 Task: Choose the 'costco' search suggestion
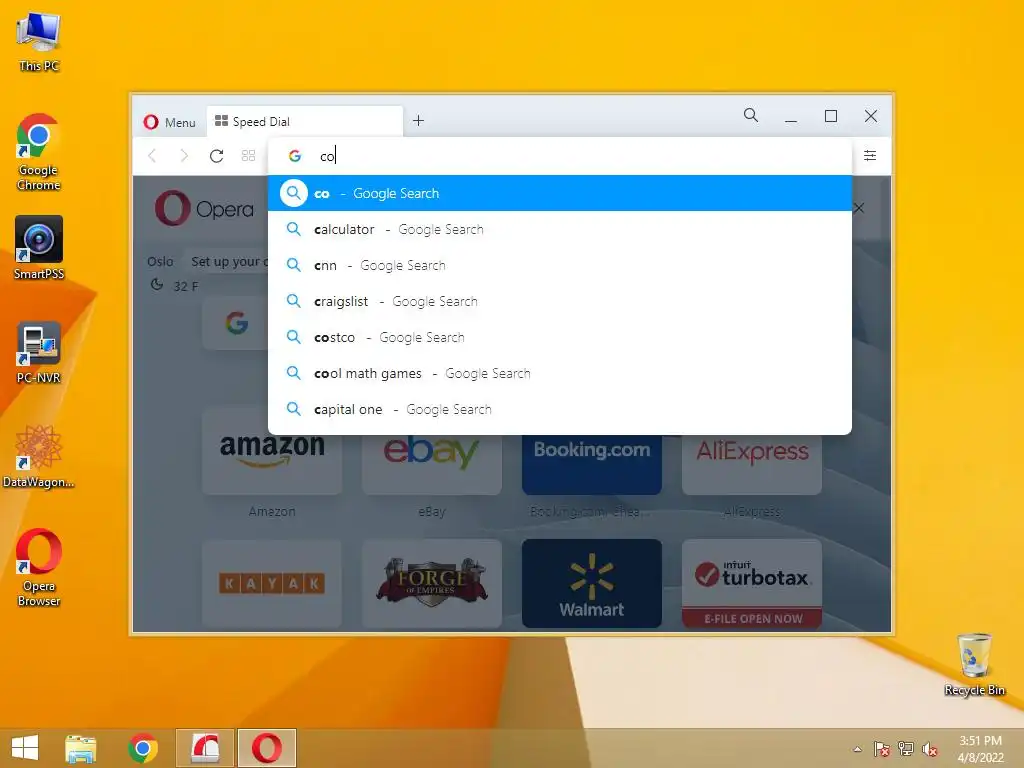click(x=560, y=337)
